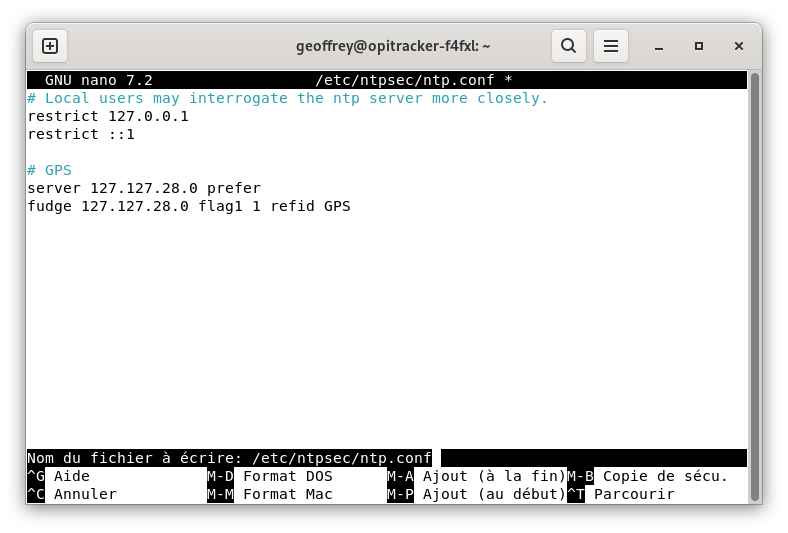Click the window title geoffrey@opitracker-f4fxl
788x533 pixels.
[393, 46]
